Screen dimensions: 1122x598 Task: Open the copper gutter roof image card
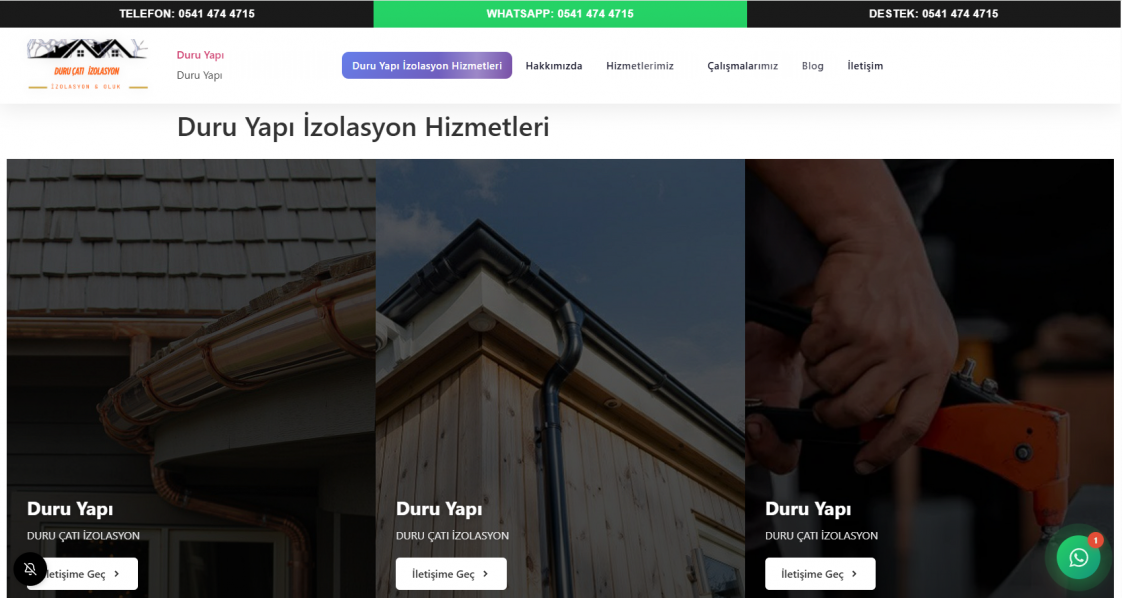[191, 378]
